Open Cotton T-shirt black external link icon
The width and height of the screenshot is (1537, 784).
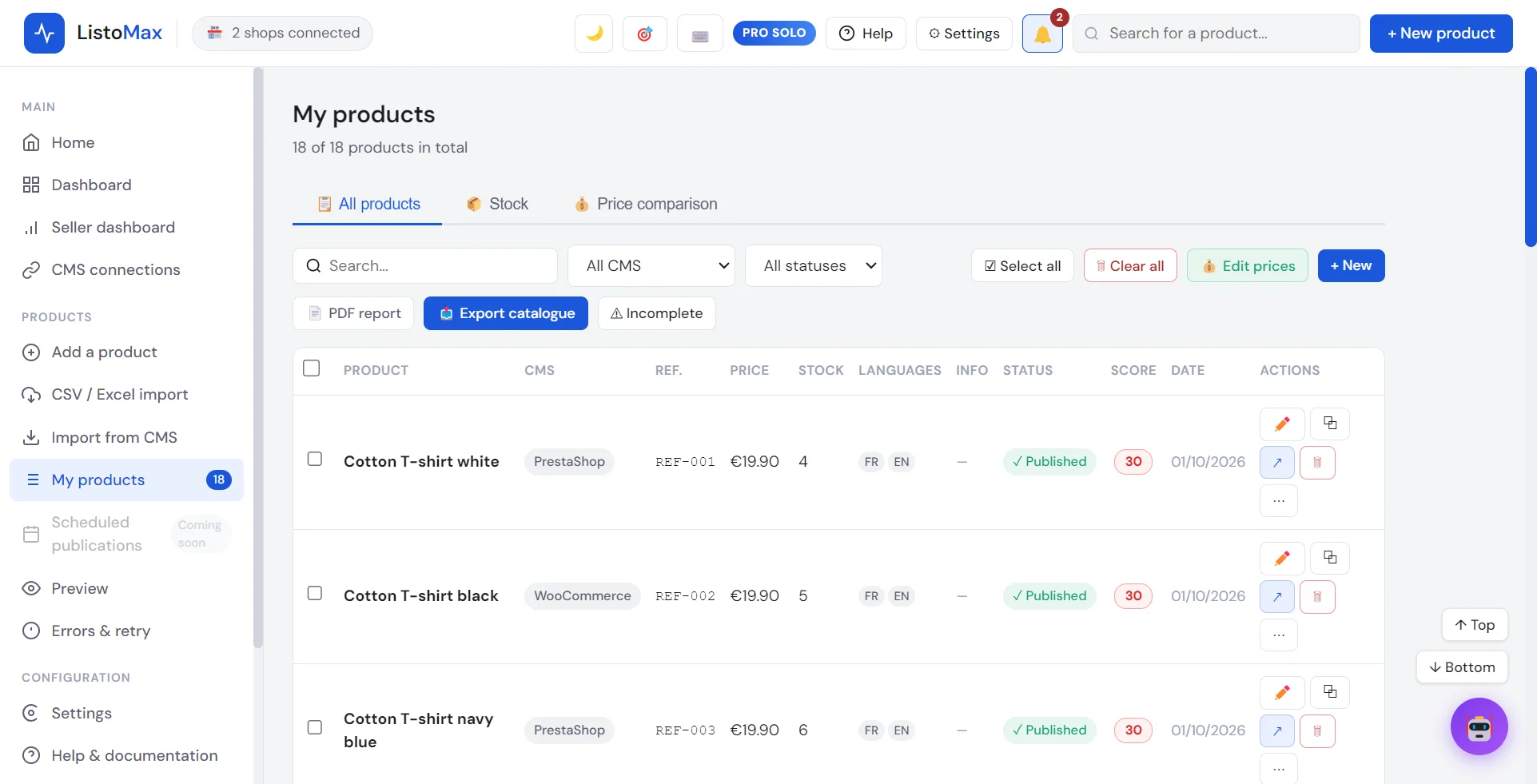[1277, 597]
